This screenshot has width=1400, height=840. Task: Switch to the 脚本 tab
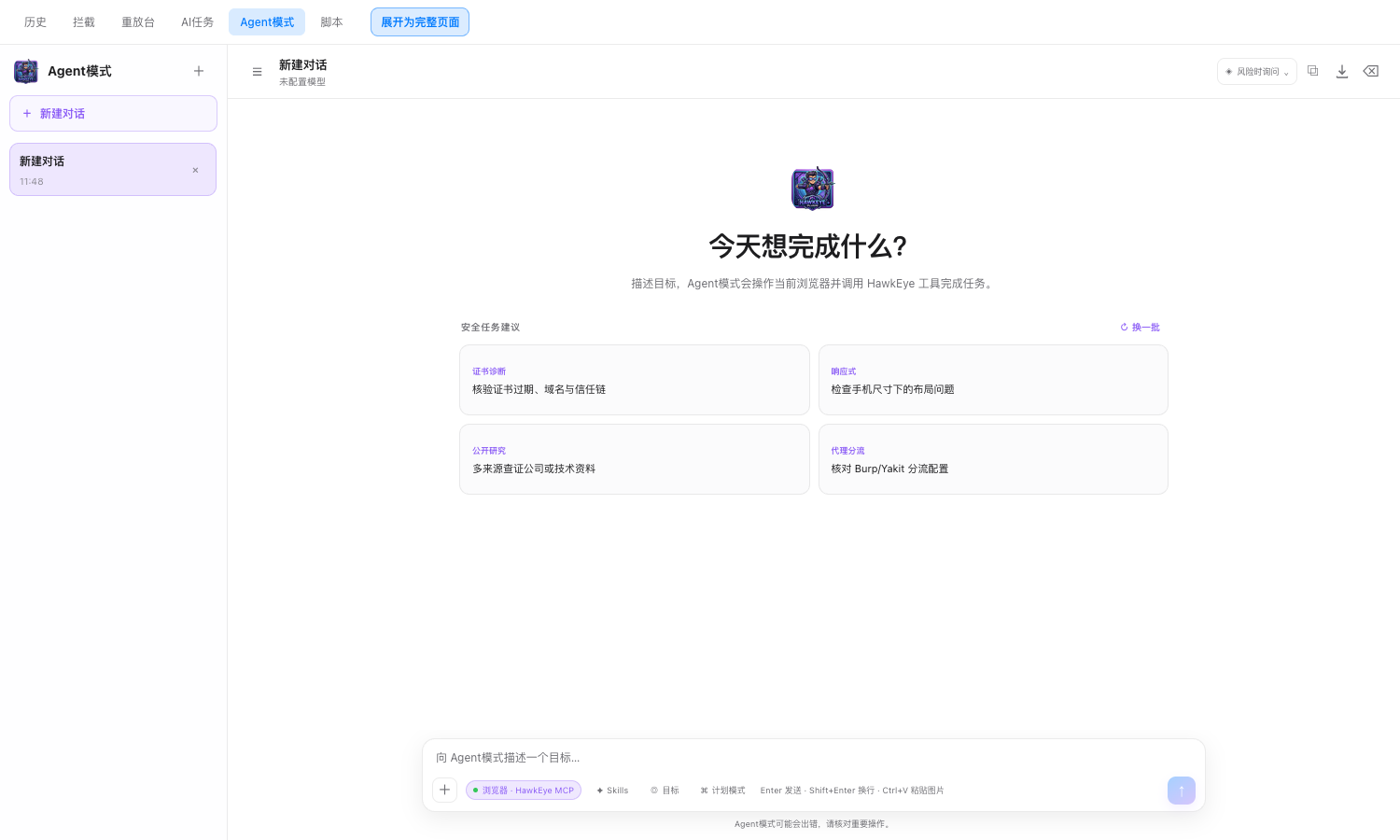pyautogui.click(x=331, y=22)
